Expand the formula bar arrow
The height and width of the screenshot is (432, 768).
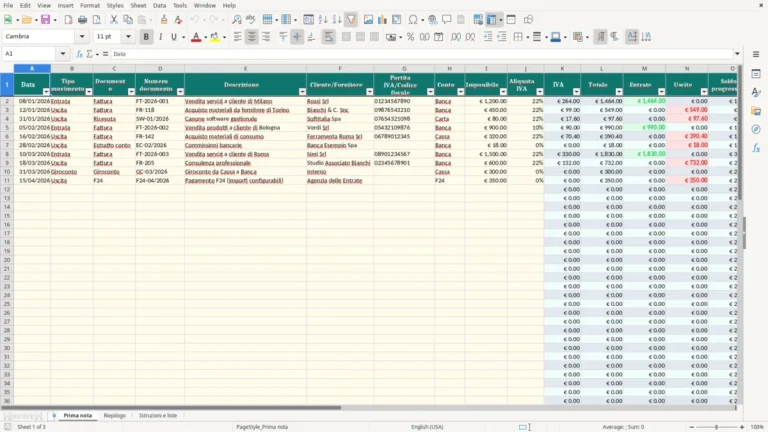[737, 54]
